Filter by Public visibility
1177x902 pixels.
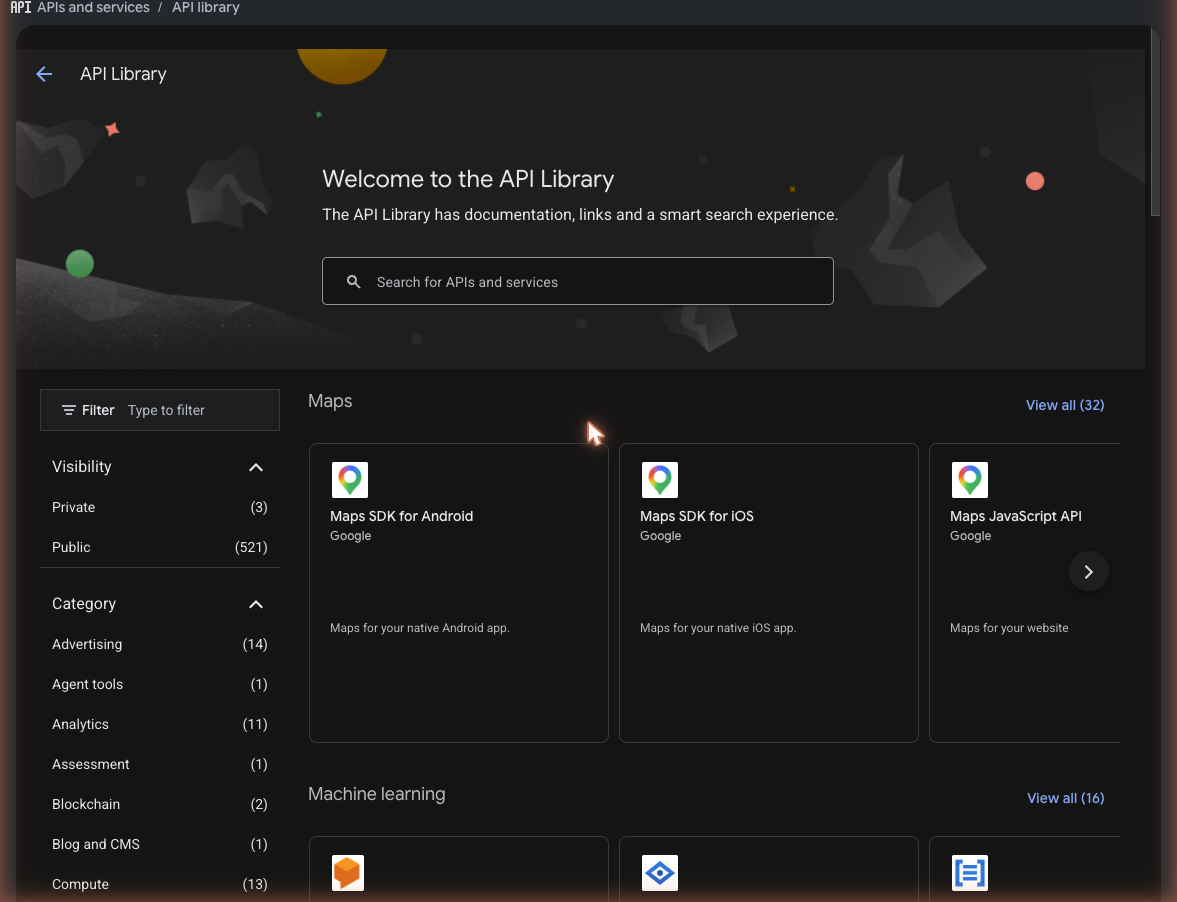click(x=160, y=547)
